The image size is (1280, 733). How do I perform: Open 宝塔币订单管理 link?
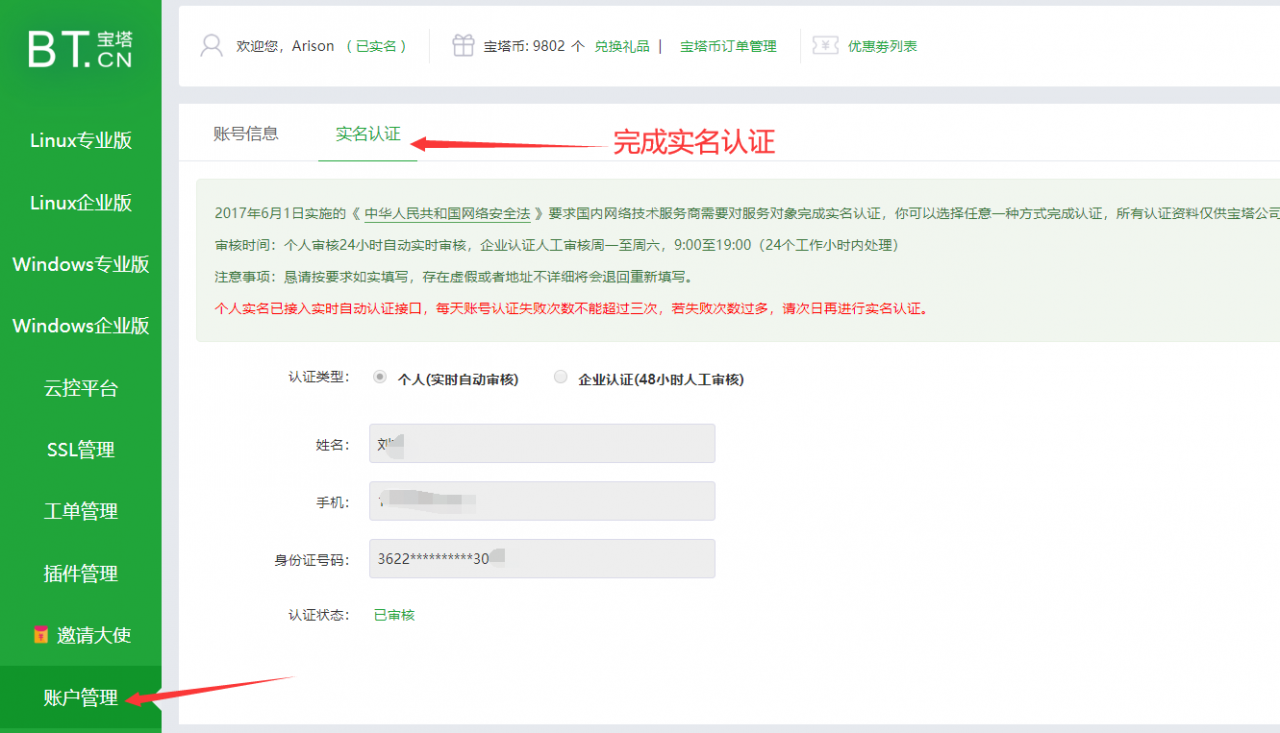728,46
